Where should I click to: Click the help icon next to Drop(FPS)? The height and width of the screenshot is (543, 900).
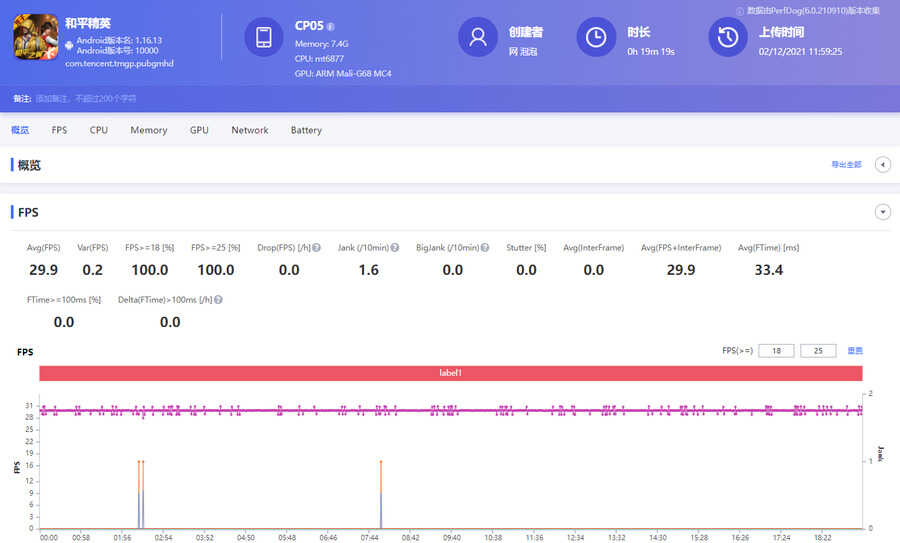click(316, 247)
